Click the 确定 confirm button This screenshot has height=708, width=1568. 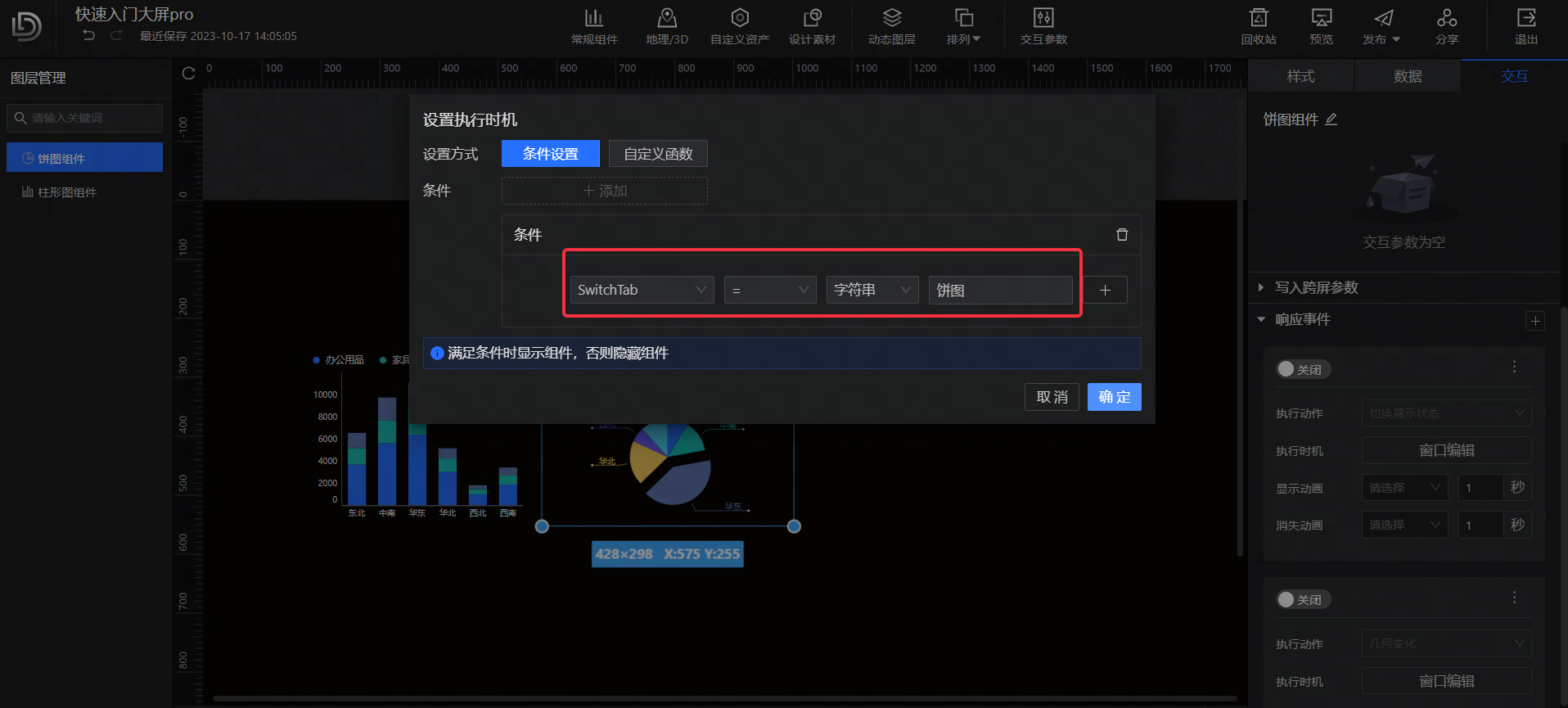[1114, 397]
